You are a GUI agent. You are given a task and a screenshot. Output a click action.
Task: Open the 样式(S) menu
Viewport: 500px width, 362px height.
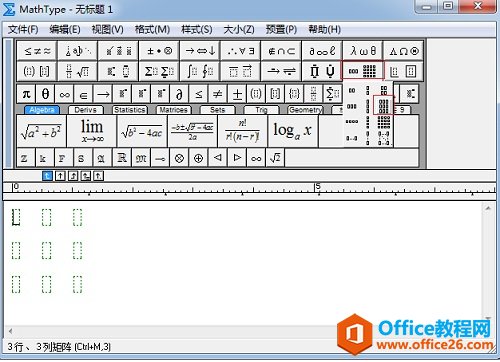coord(196,30)
